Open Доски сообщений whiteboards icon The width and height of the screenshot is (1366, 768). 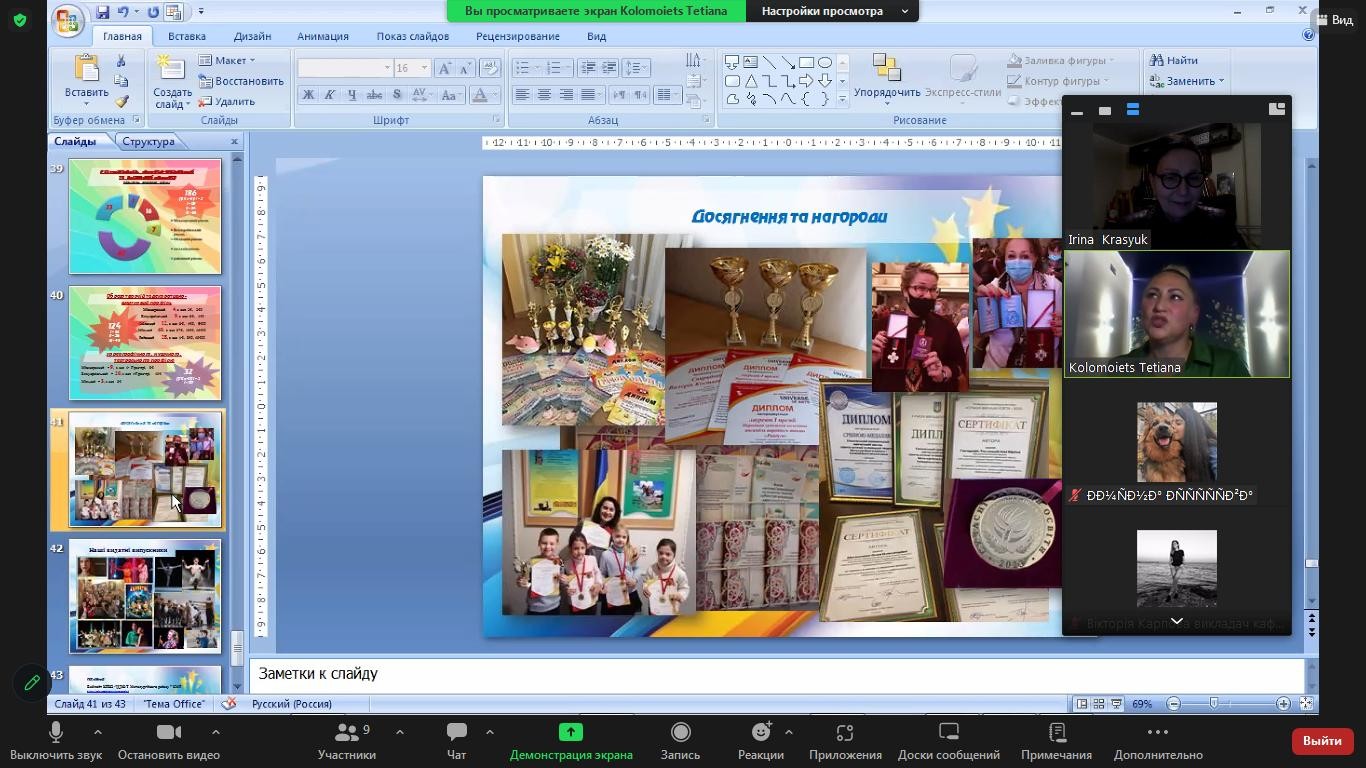948,733
